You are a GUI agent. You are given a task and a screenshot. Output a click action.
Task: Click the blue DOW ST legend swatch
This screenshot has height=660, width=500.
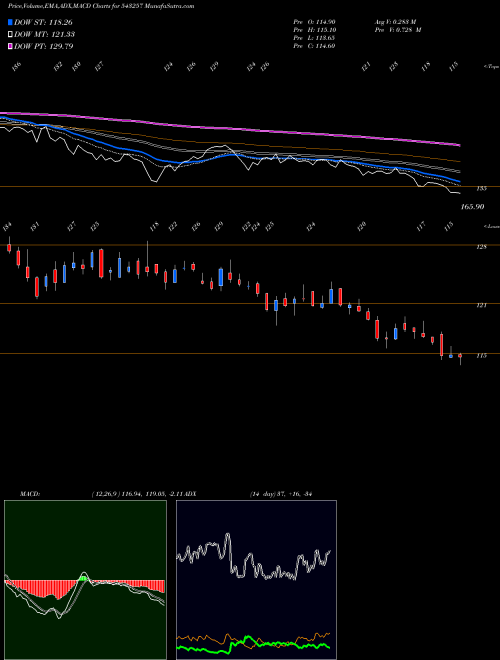coord(10,22)
